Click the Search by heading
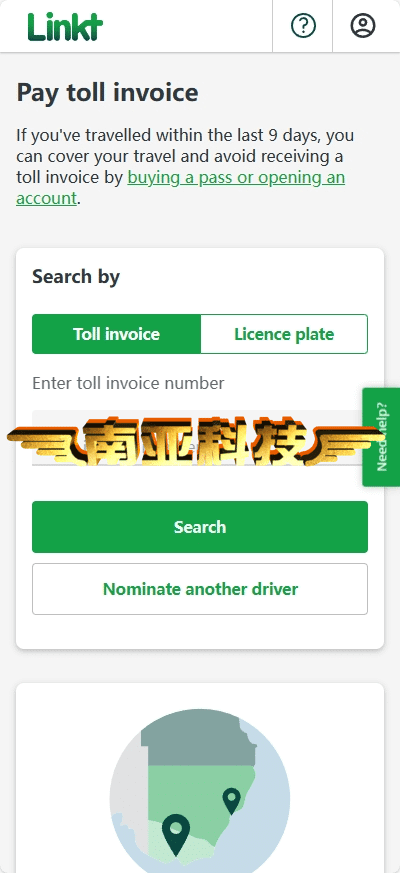 tap(76, 277)
